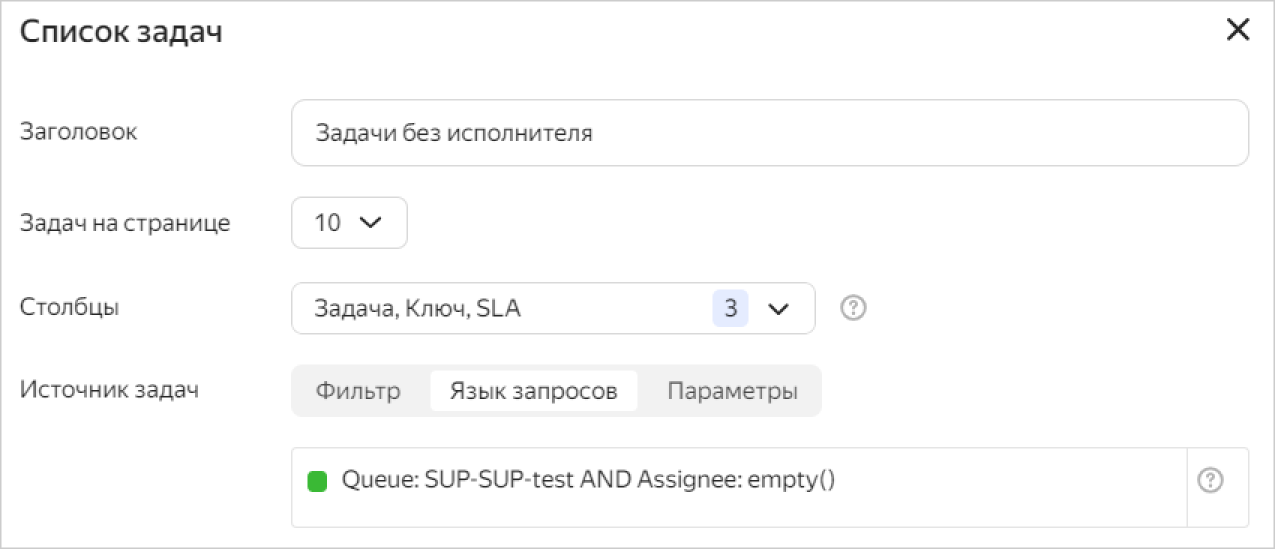Open help icon in the query field
Image resolution: width=1275 pixels, height=549 pixels.
coord(1210,481)
